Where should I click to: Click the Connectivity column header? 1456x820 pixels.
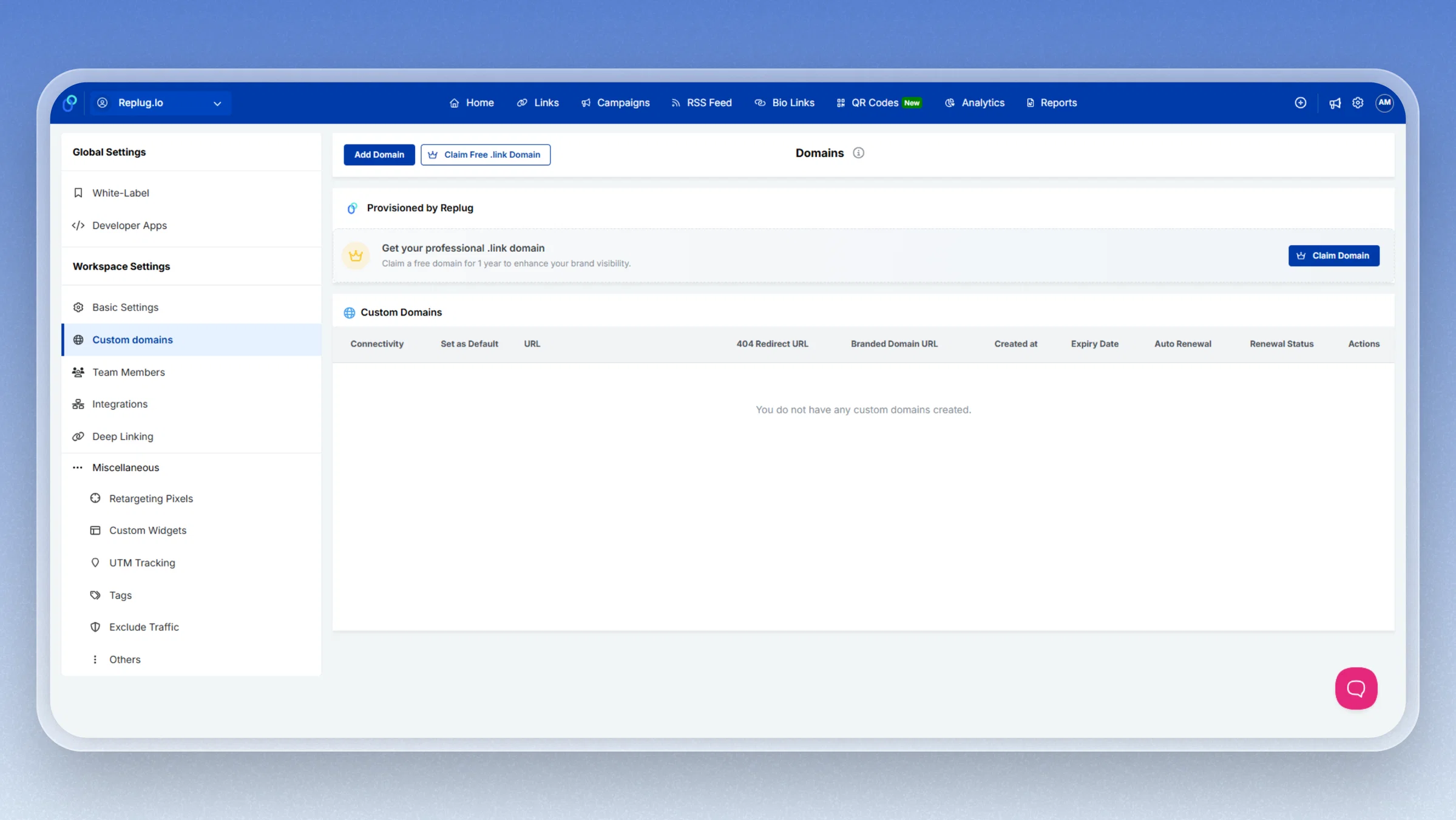[377, 344]
